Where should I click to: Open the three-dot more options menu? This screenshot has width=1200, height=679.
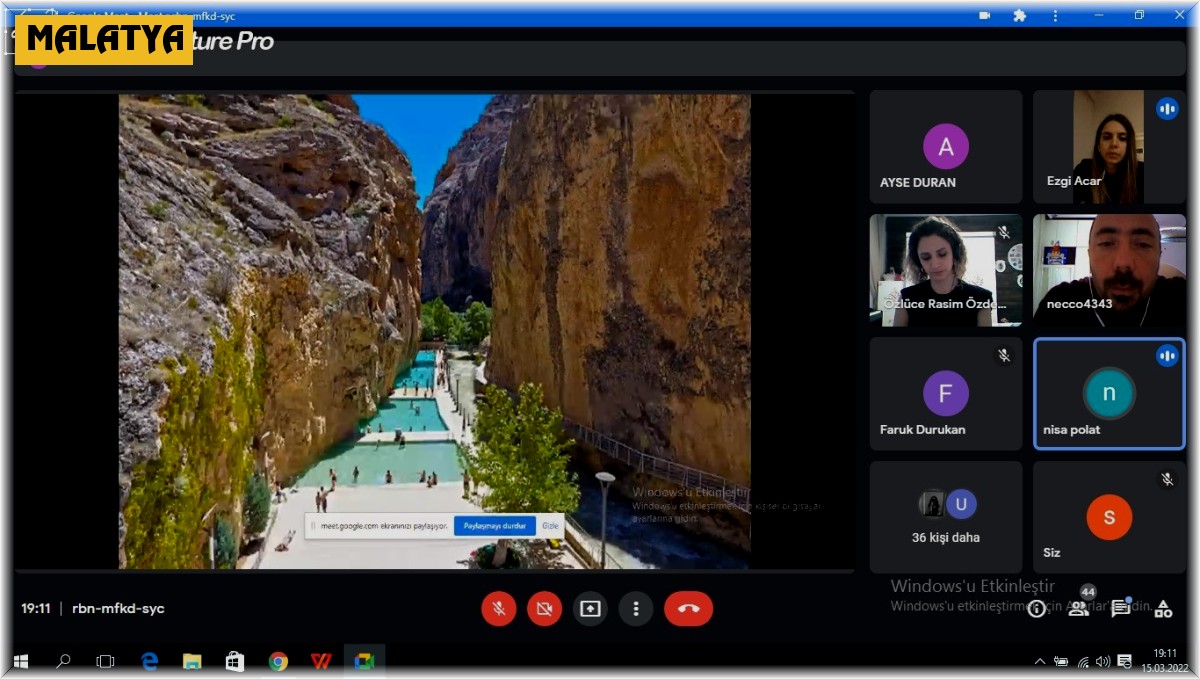coord(635,608)
